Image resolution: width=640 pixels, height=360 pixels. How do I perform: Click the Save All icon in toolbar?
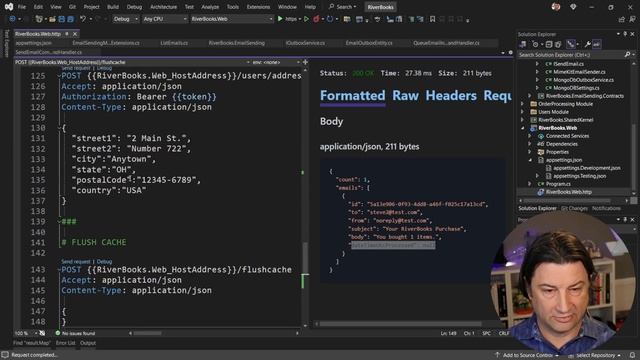click(71, 19)
